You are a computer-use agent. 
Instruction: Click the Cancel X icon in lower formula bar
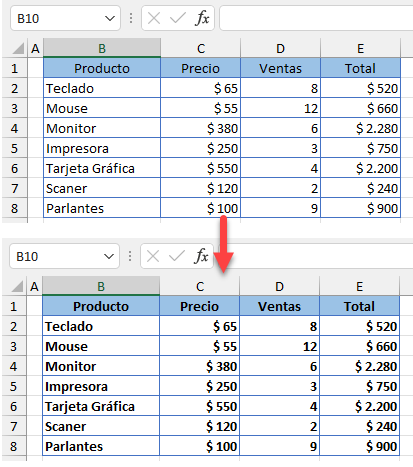(x=153, y=256)
